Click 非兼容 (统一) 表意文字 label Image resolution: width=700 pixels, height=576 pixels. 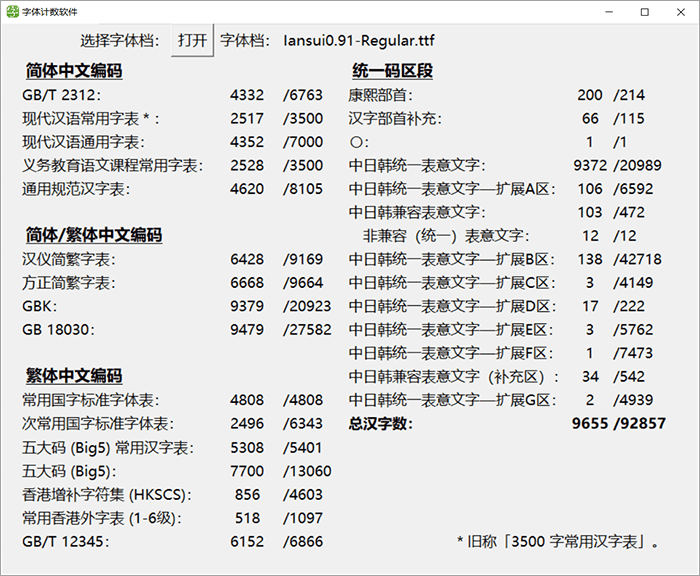[x=446, y=236]
